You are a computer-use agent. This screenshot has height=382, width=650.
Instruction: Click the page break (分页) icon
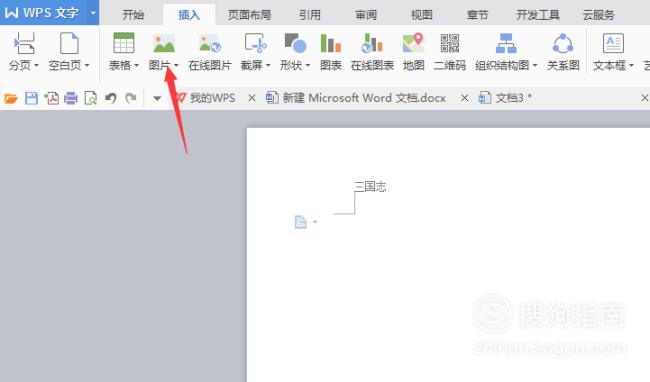24,44
